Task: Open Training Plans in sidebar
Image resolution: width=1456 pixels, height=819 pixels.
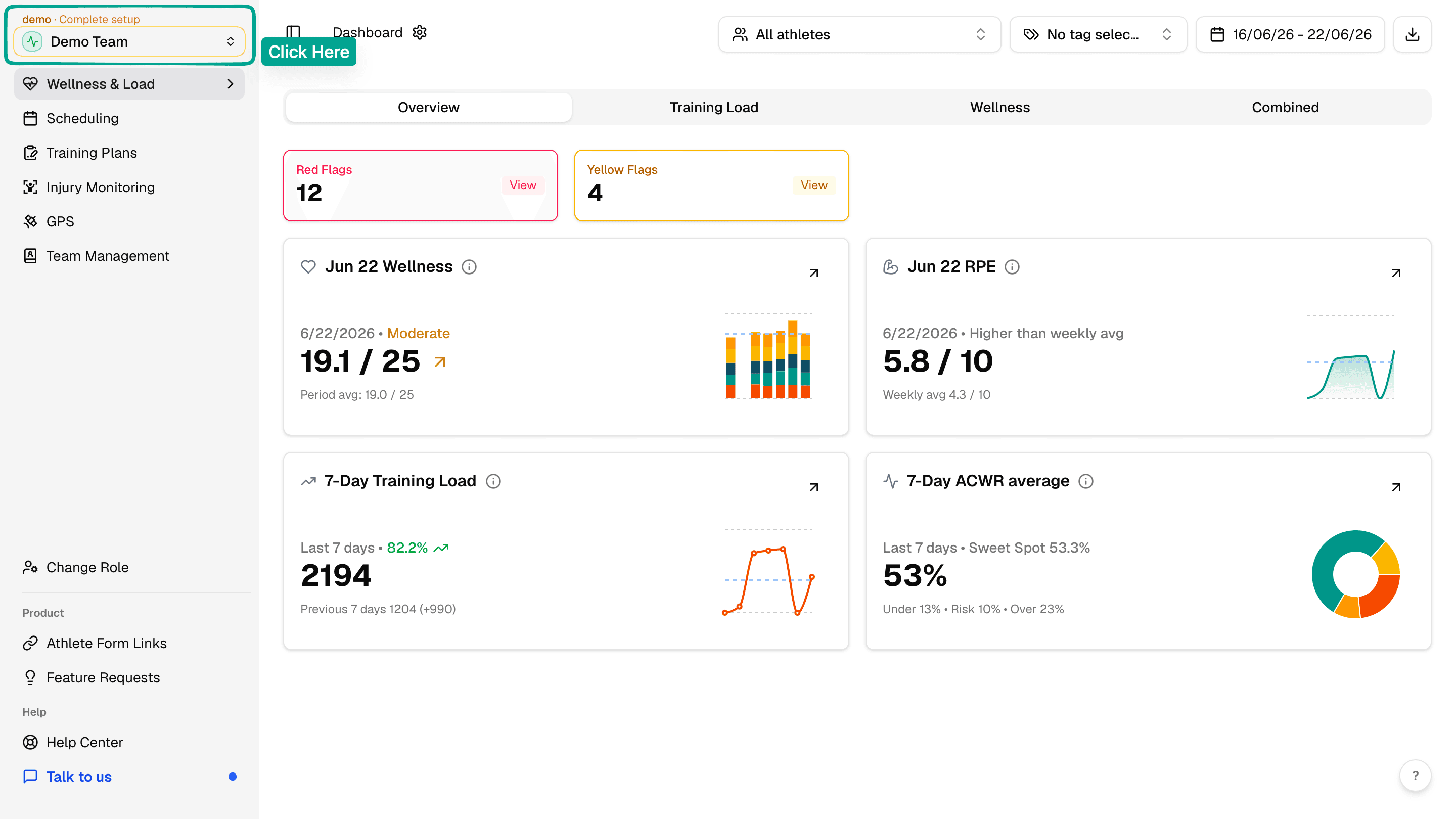Action: 129,153
